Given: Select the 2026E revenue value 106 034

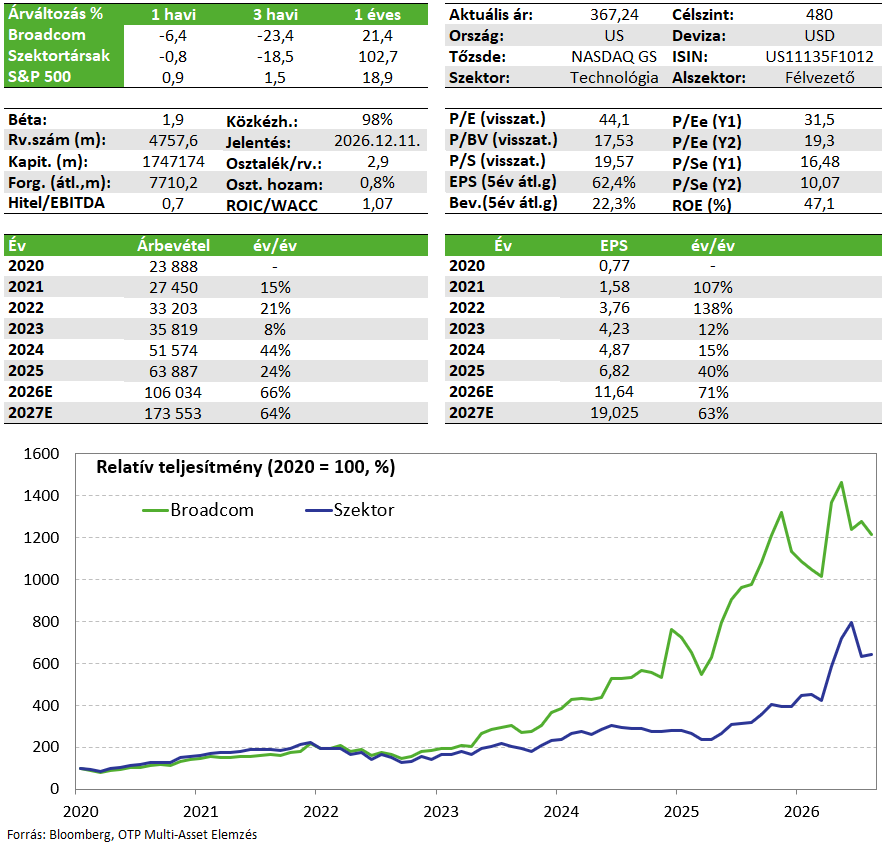Looking at the screenshot, I should point(173,392).
